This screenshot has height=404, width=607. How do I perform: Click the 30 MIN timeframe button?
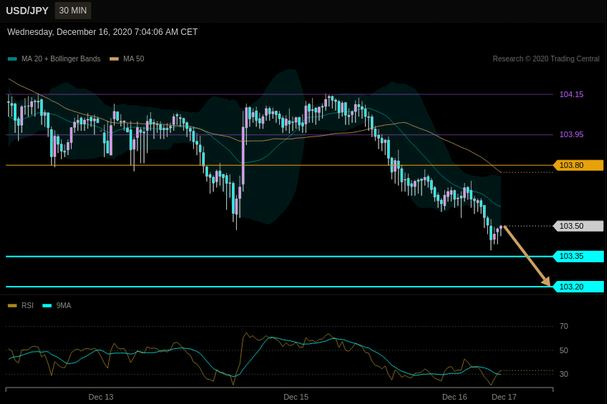(73, 10)
